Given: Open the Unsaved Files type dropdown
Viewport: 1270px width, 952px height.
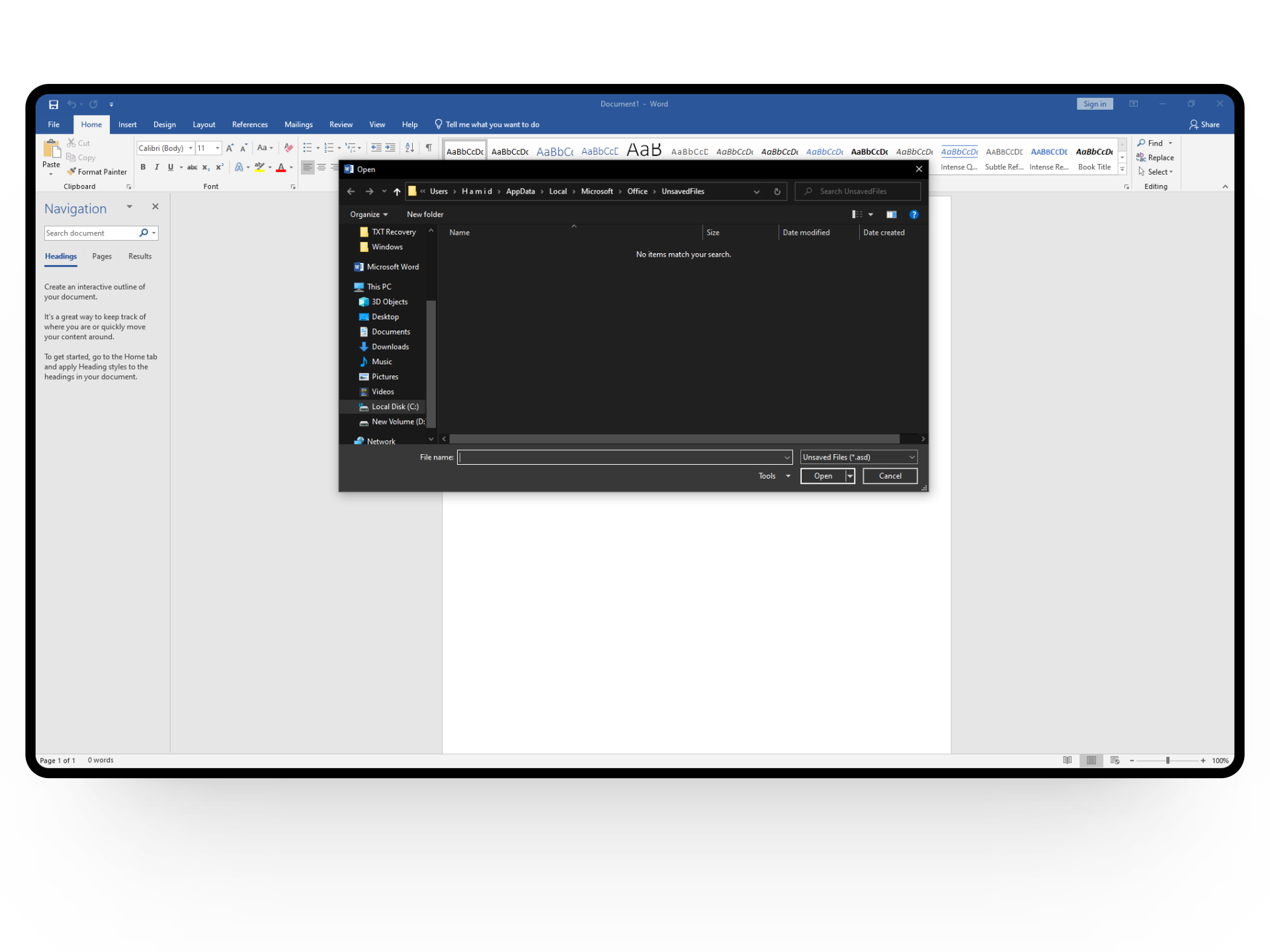Looking at the screenshot, I should [859, 457].
